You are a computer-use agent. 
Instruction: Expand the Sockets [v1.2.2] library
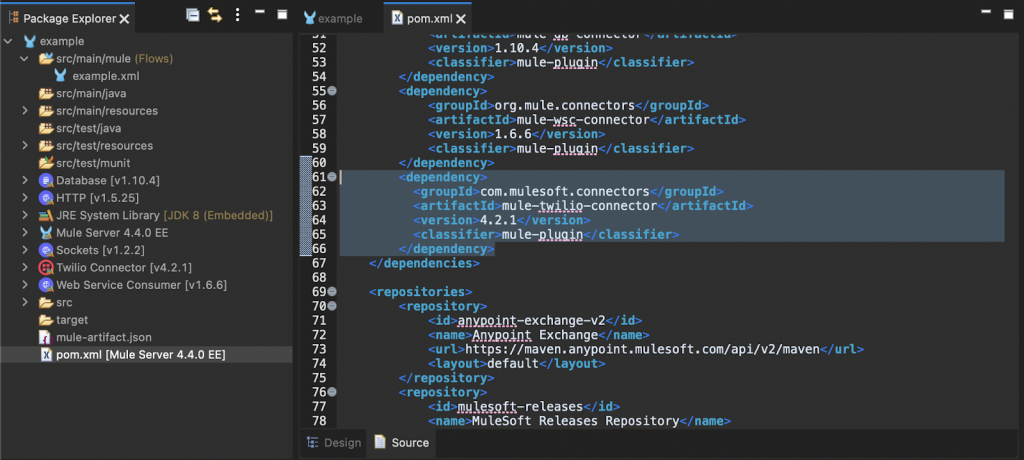[25, 250]
